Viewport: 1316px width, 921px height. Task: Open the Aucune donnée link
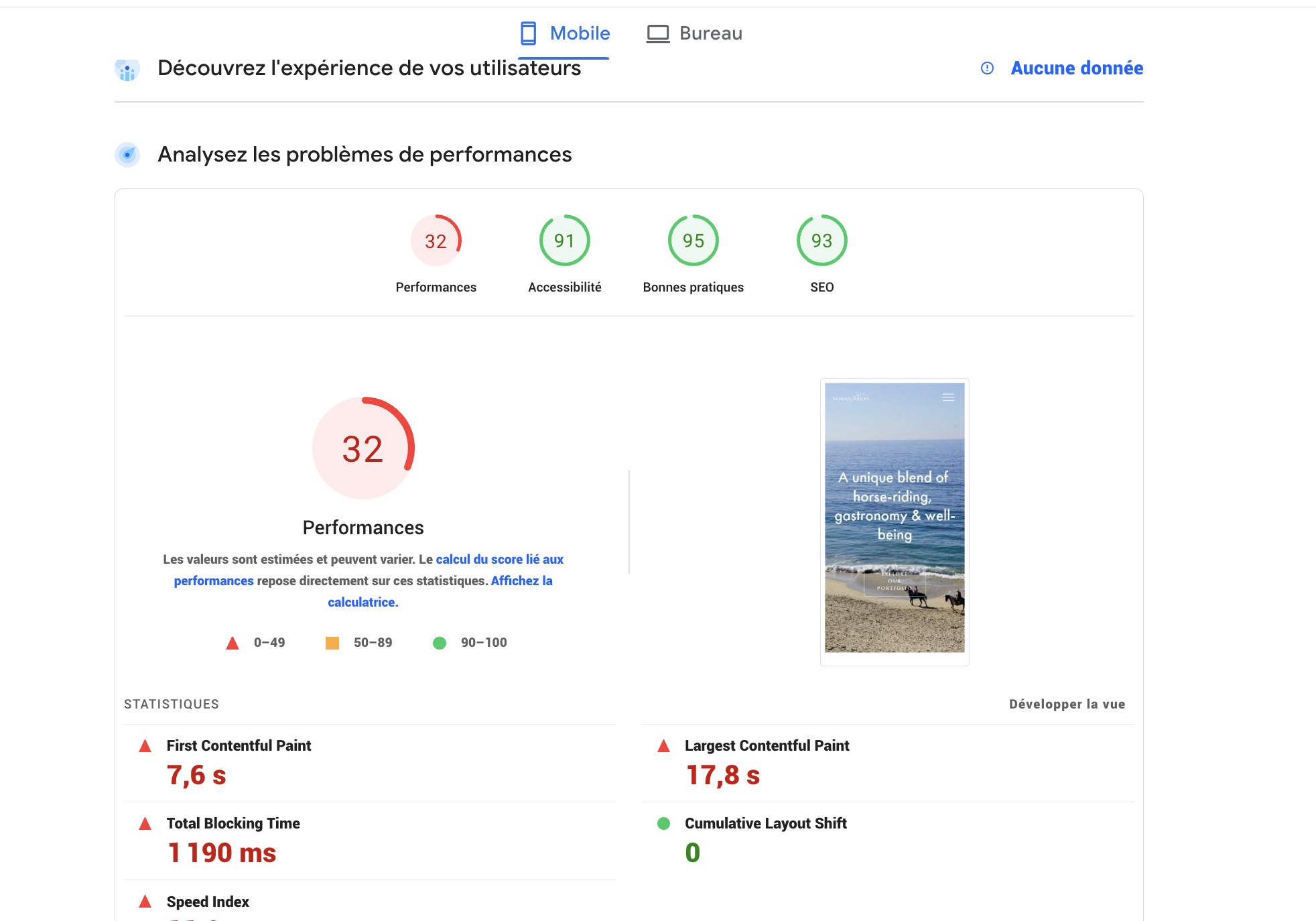1077,68
